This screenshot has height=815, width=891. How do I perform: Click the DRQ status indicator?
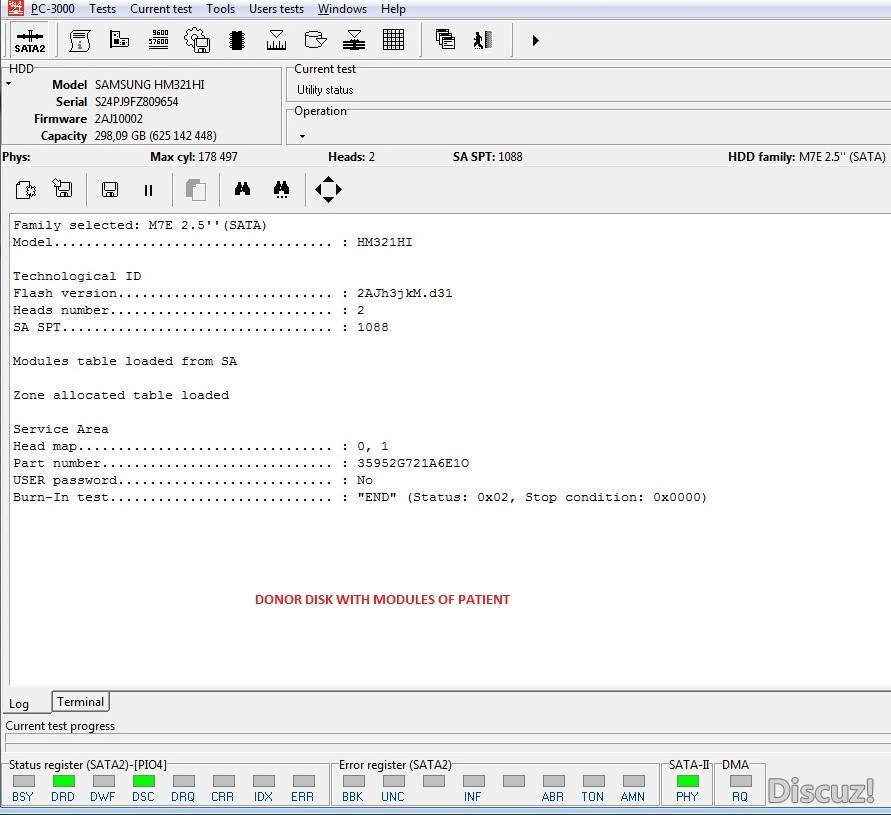click(x=184, y=781)
